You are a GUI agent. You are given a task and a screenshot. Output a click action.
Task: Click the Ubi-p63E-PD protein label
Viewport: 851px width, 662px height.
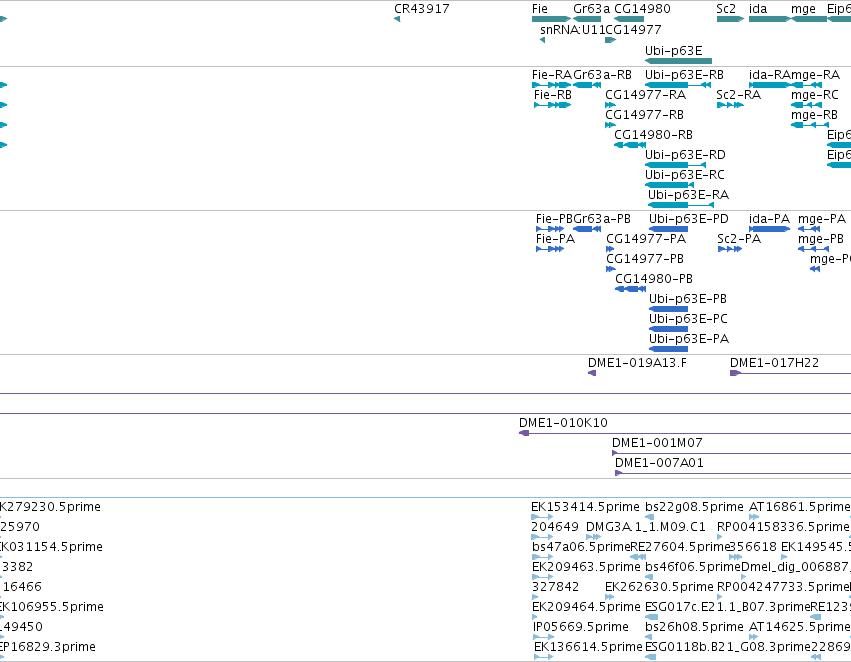click(x=689, y=219)
